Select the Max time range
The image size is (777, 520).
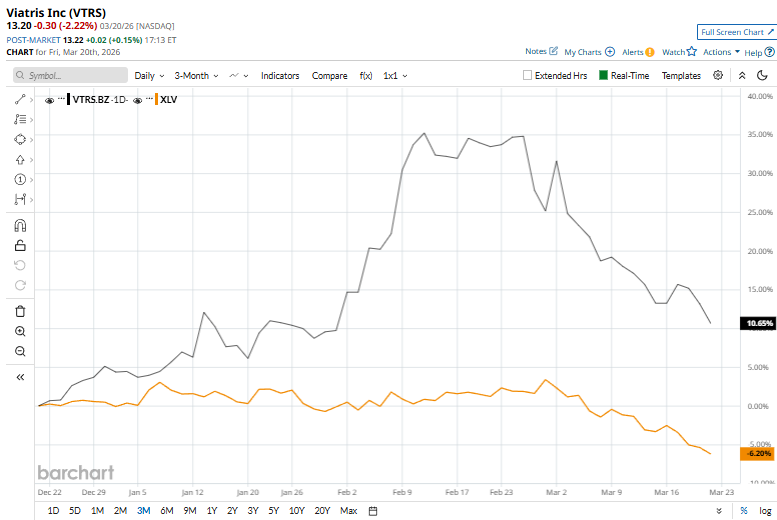coord(348,511)
